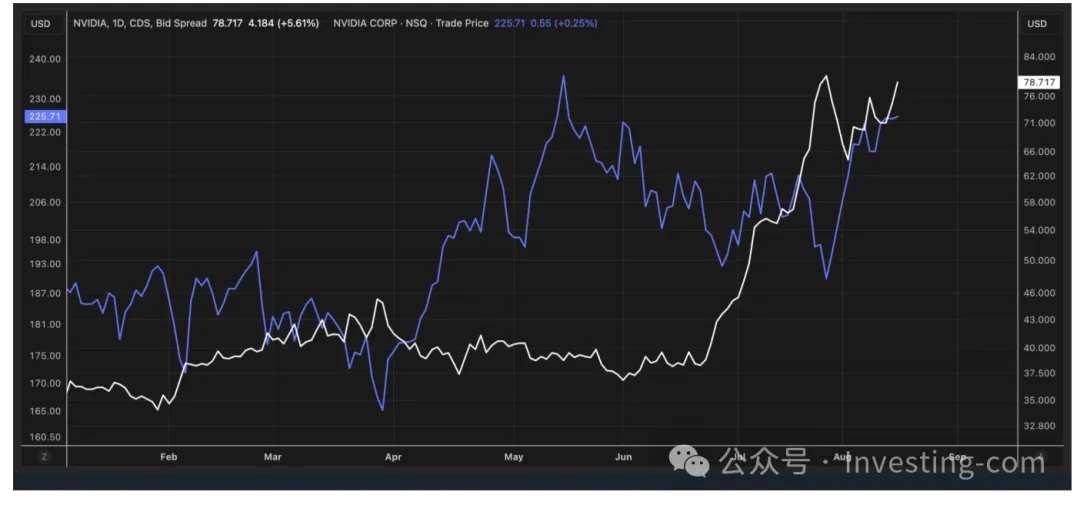Select the NVIDIA CORP NSQ Trade Price legend
Viewport: 1080px width, 505px height.
pyautogui.click(x=411, y=23)
